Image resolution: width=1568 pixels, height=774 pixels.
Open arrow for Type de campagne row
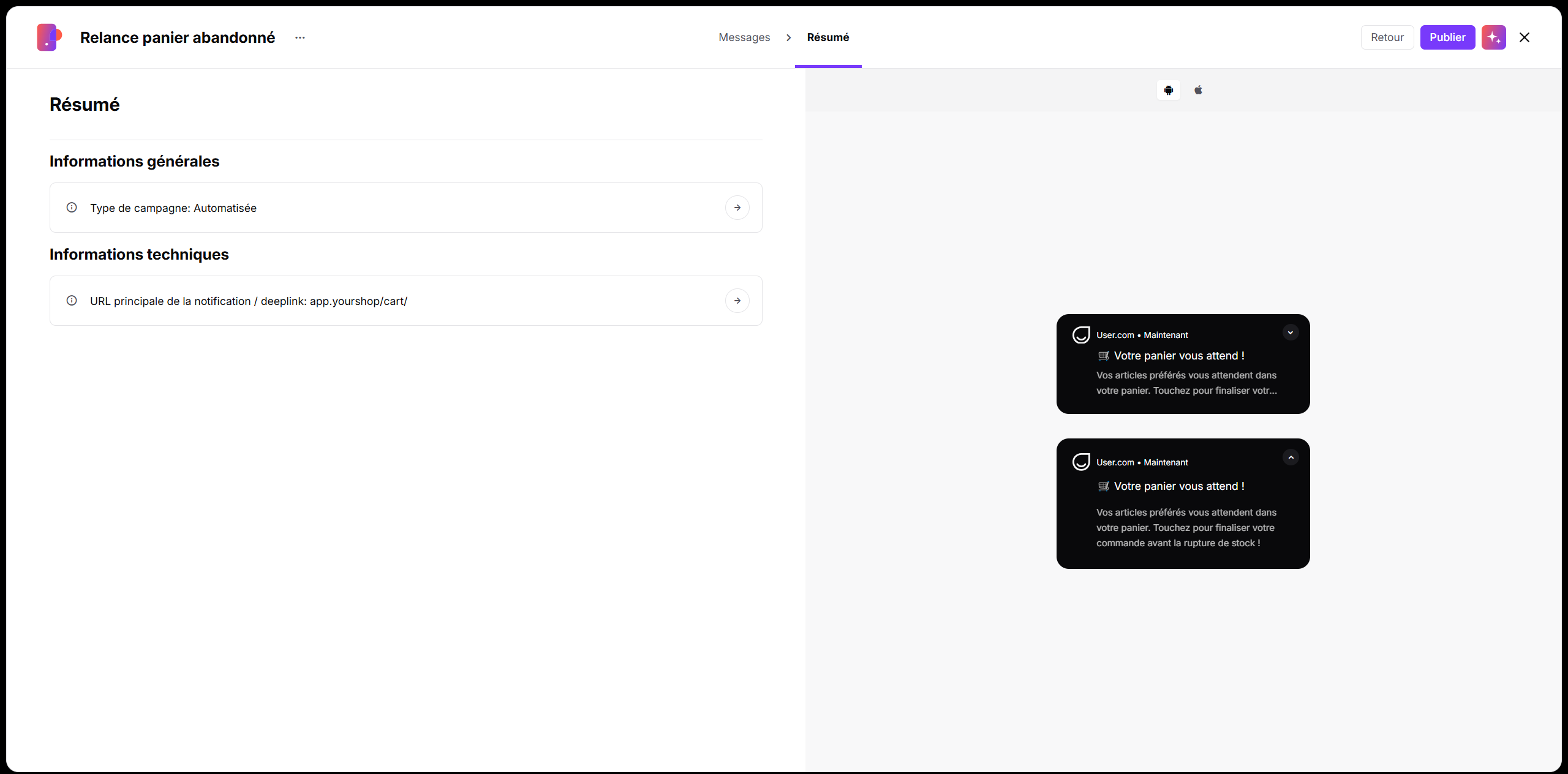click(x=737, y=208)
